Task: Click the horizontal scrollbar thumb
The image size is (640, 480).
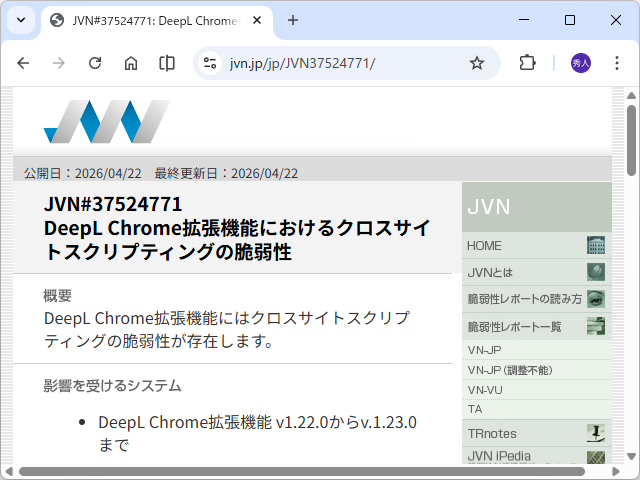Action: coord(302,472)
